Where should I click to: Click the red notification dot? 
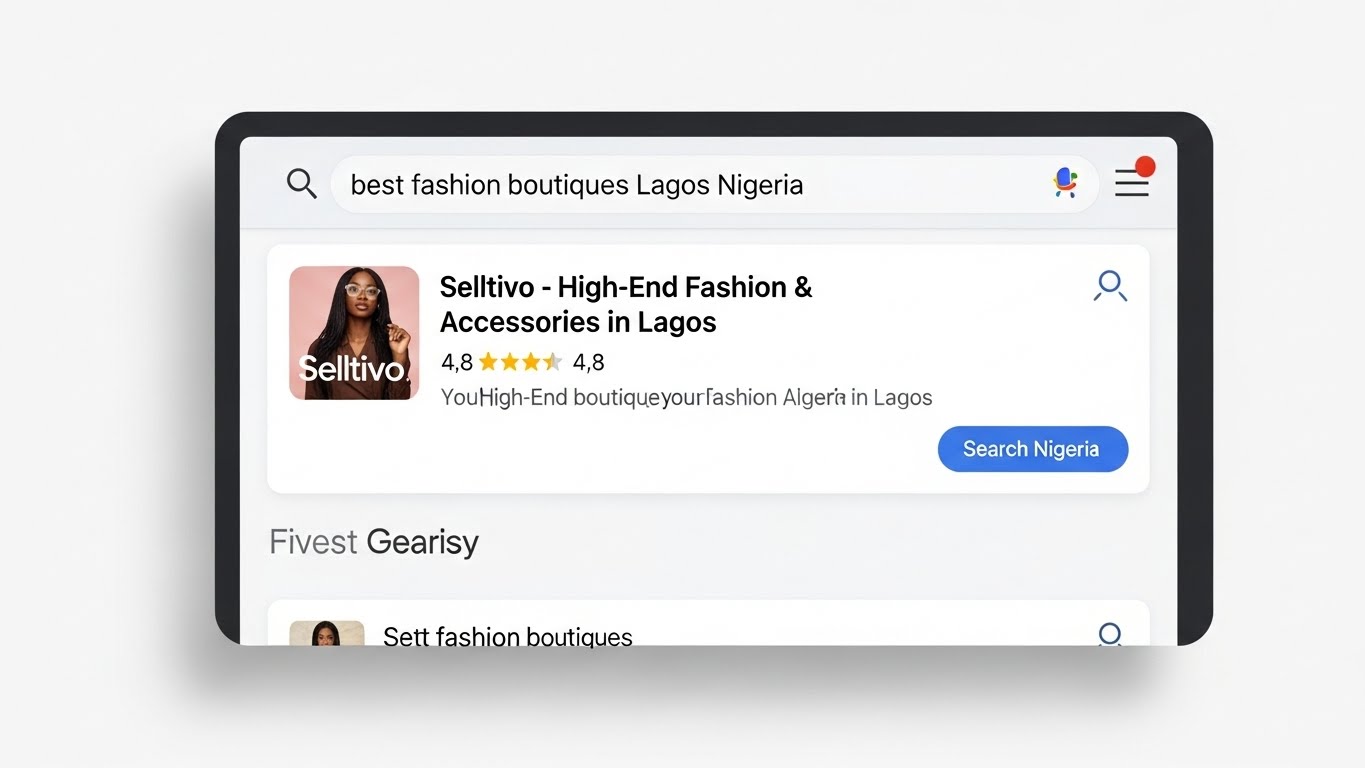click(1145, 166)
